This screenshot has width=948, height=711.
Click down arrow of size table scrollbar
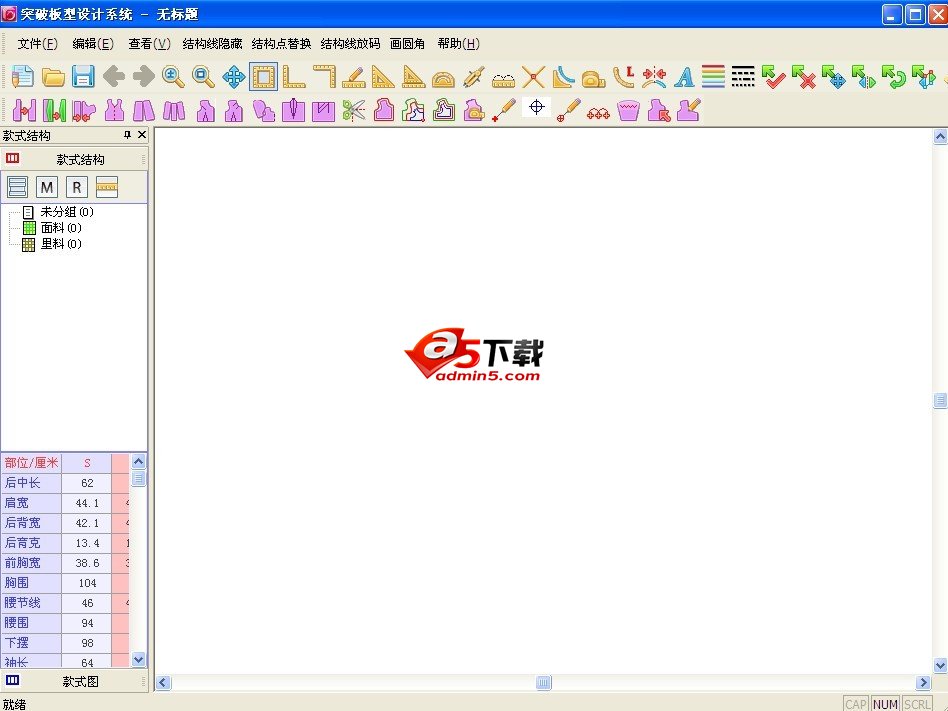(139, 660)
